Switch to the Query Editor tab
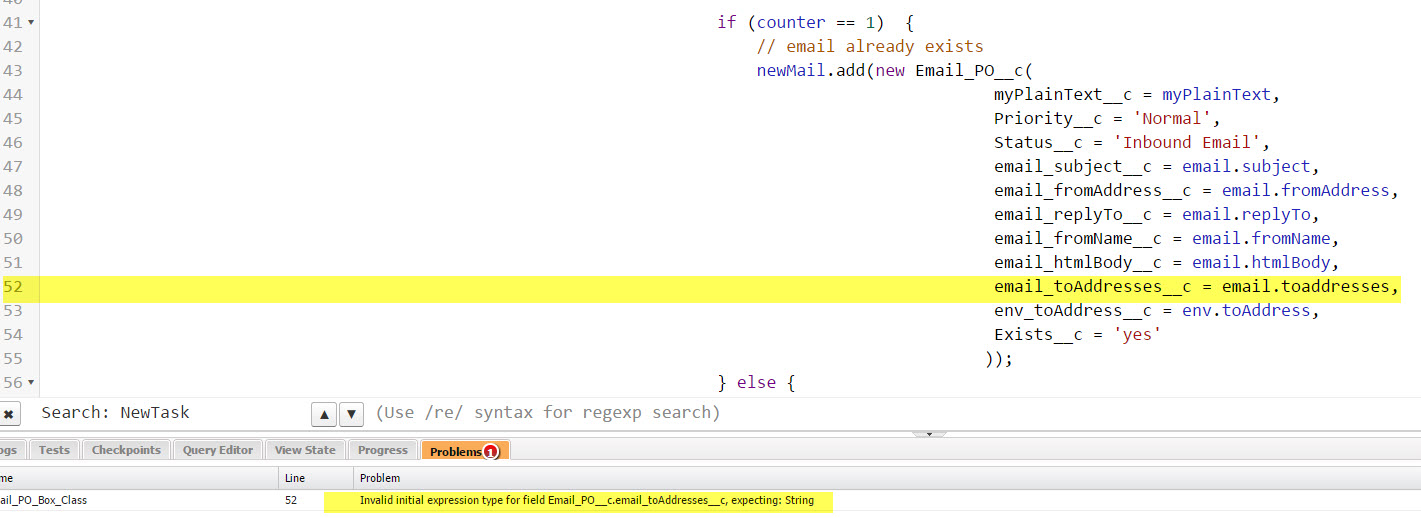The height and width of the screenshot is (518, 1421). [217, 450]
